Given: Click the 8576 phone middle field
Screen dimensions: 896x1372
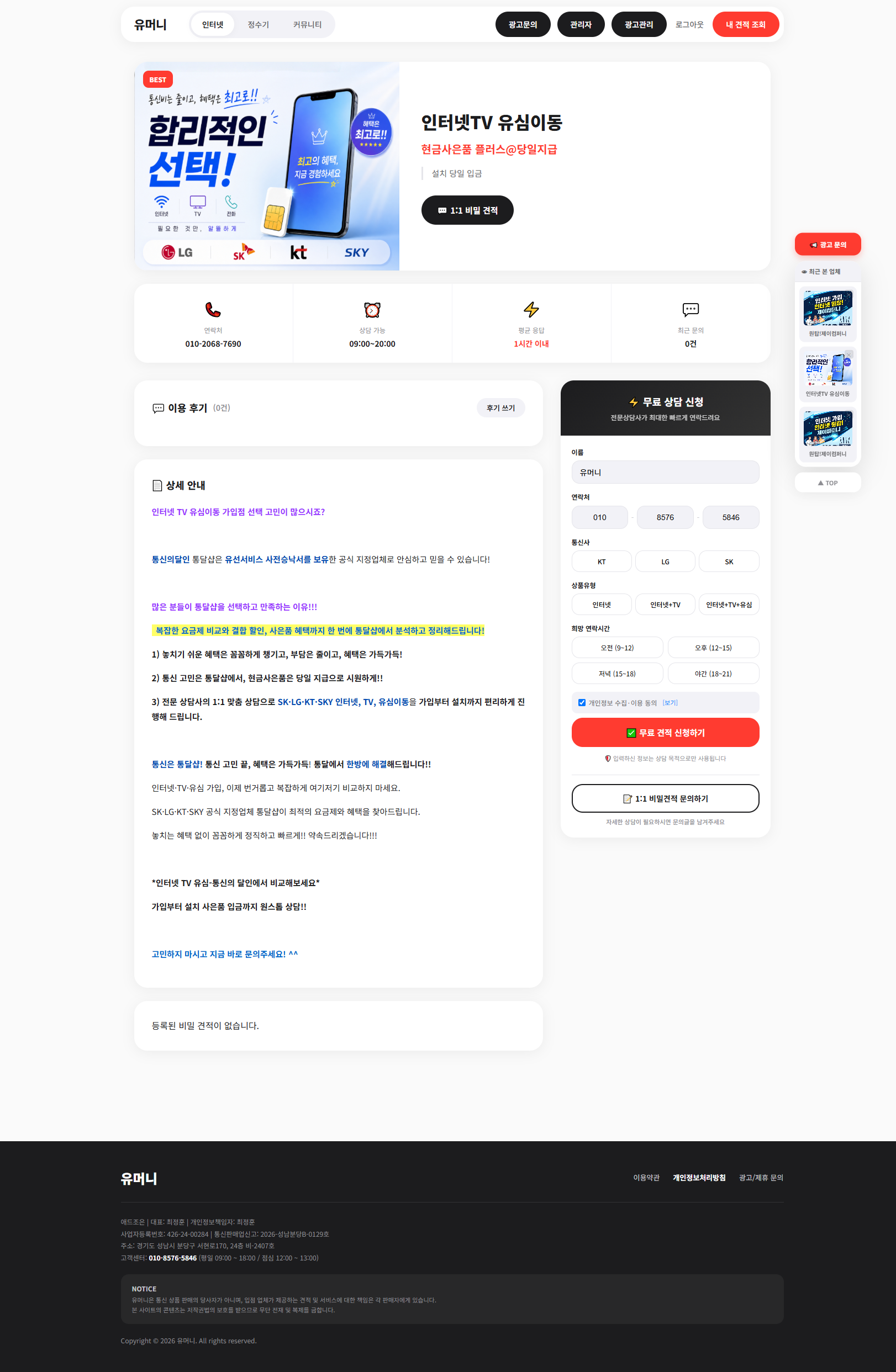Looking at the screenshot, I should coord(665,517).
